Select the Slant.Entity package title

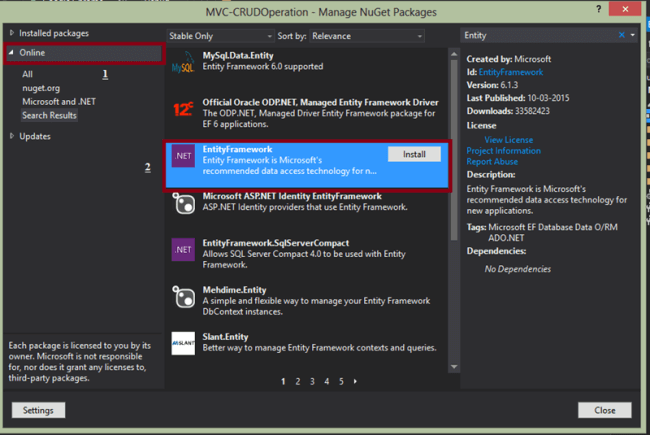click(x=225, y=337)
